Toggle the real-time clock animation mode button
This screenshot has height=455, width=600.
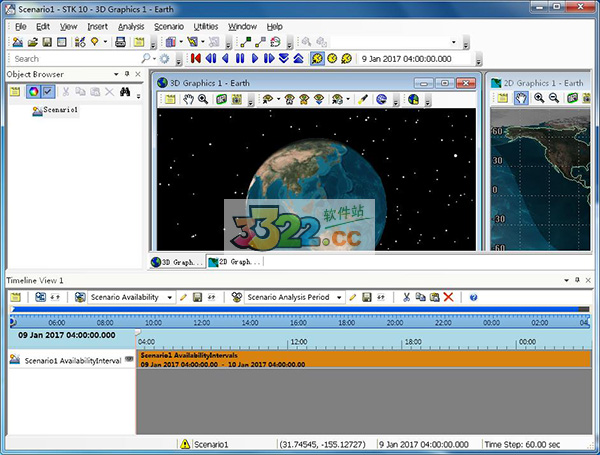[x=332, y=59]
